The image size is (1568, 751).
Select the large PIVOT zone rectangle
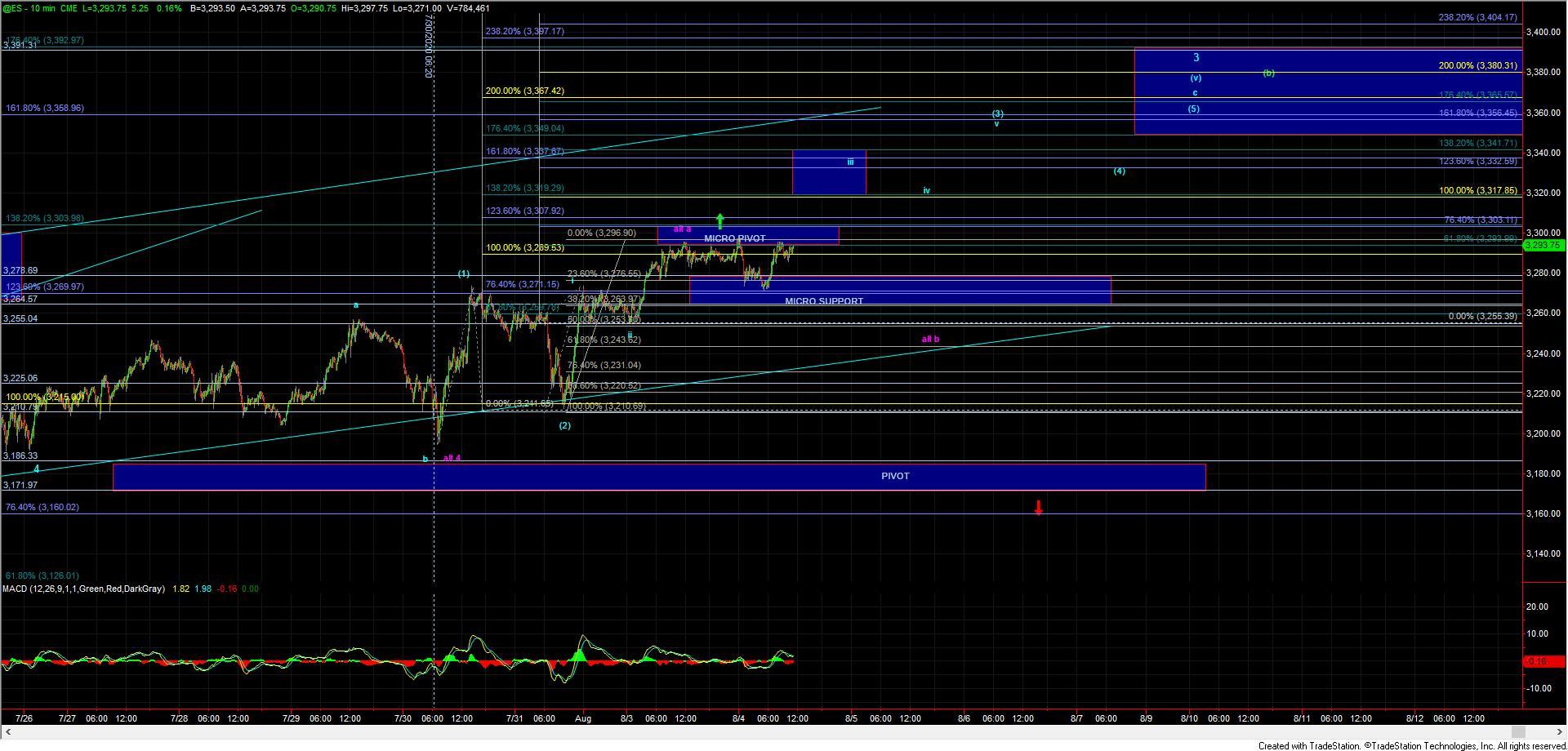click(658, 477)
